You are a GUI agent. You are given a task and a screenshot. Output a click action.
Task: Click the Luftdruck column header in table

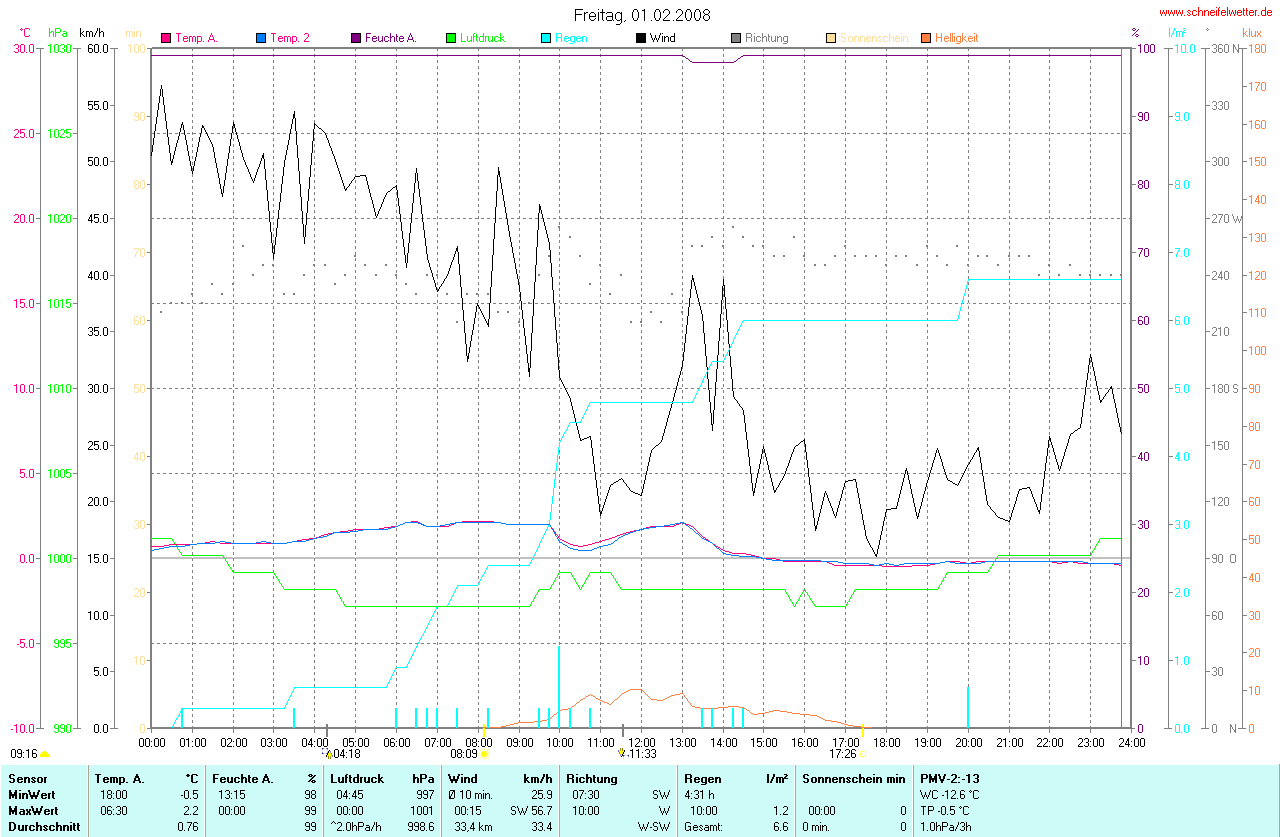click(x=357, y=778)
